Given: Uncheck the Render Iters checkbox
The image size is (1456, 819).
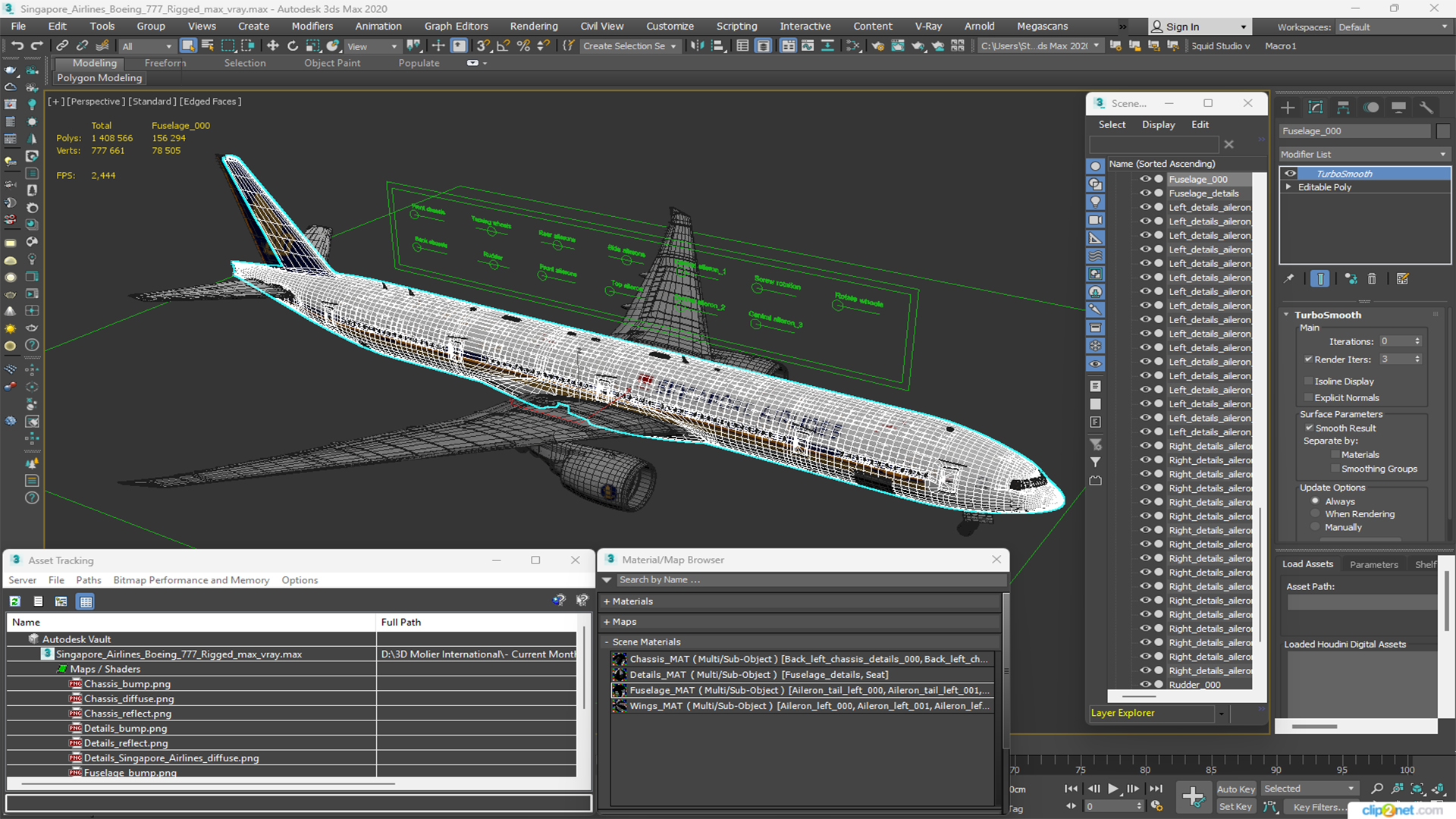Looking at the screenshot, I should click(x=1308, y=359).
